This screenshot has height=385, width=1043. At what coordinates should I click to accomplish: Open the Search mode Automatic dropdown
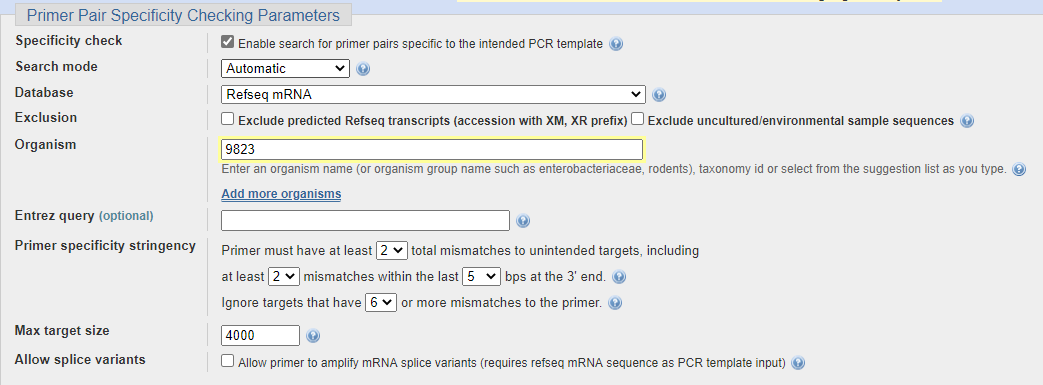(x=285, y=68)
